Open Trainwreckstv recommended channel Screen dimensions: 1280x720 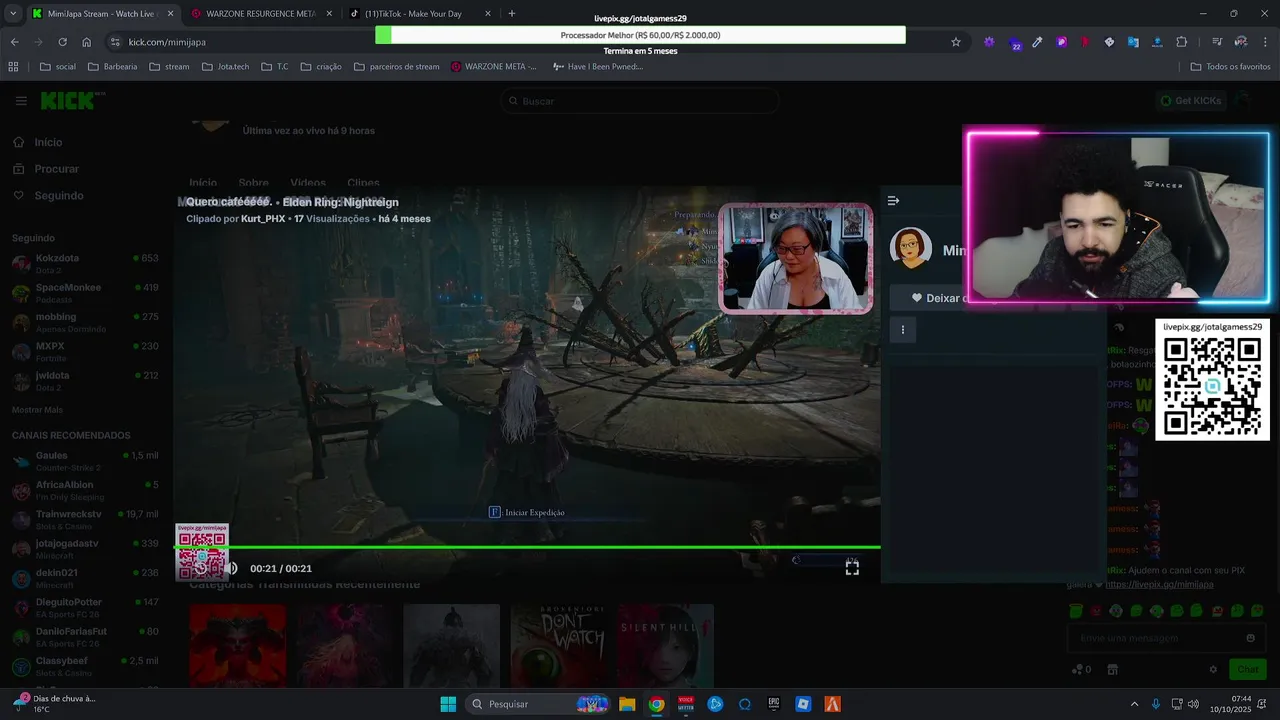click(x=85, y=520)
